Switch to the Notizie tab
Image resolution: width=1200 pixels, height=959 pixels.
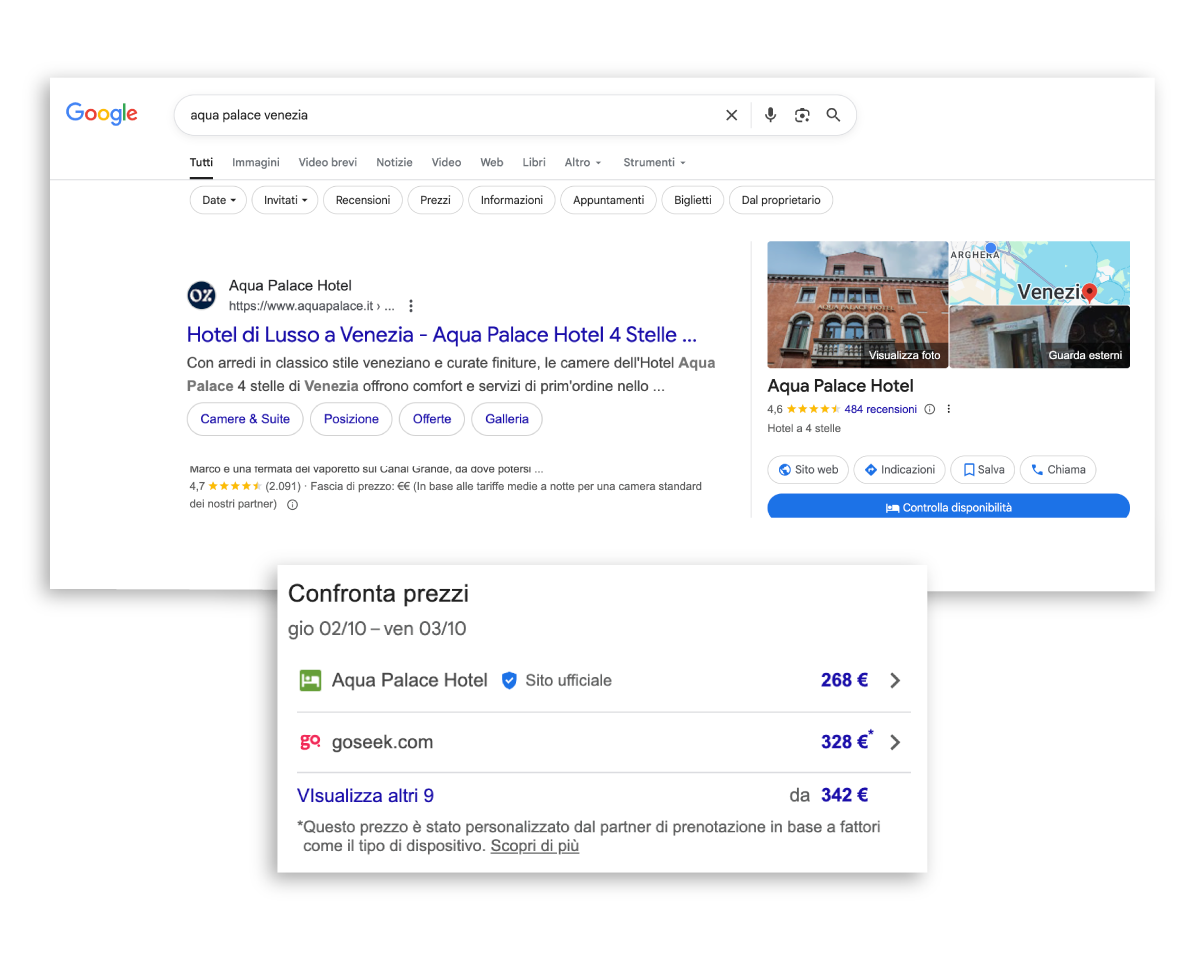tap(394, 162)
